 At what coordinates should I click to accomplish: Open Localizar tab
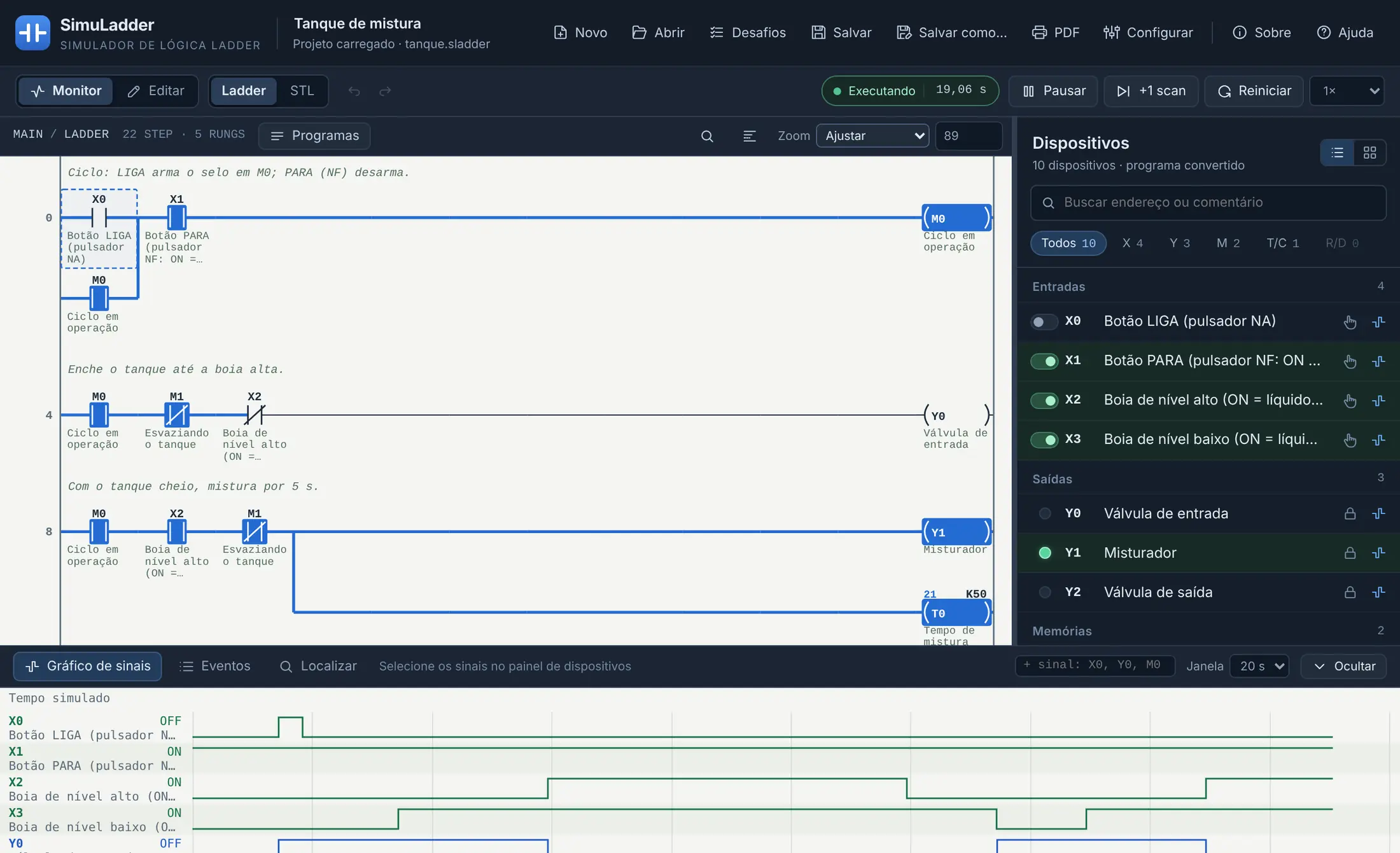point(318,666)
